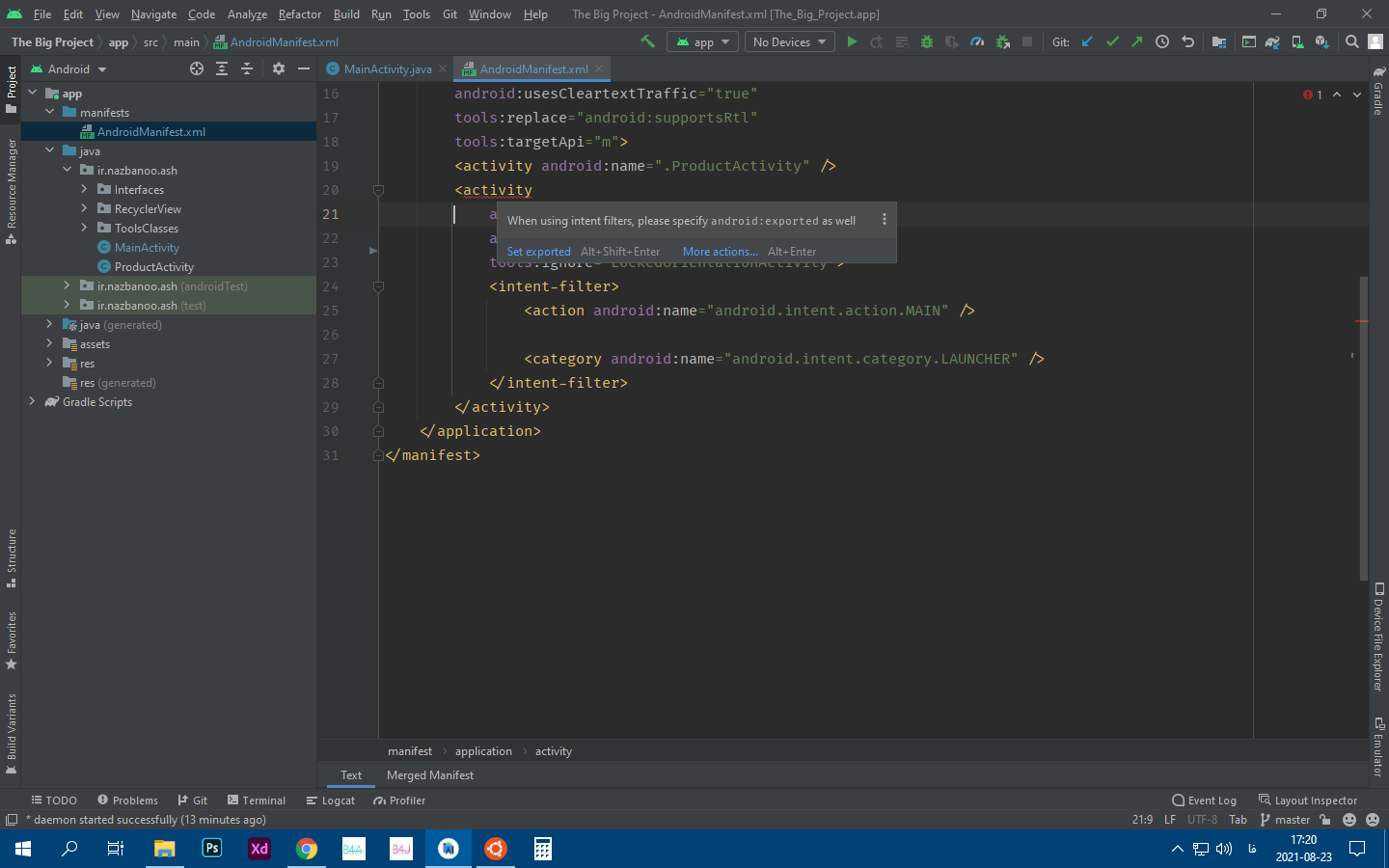Image resolution: width=1389 pixels, height=868 pixels.
Task: Pull updates with the blue Git update arrow
Action: 1086,41
